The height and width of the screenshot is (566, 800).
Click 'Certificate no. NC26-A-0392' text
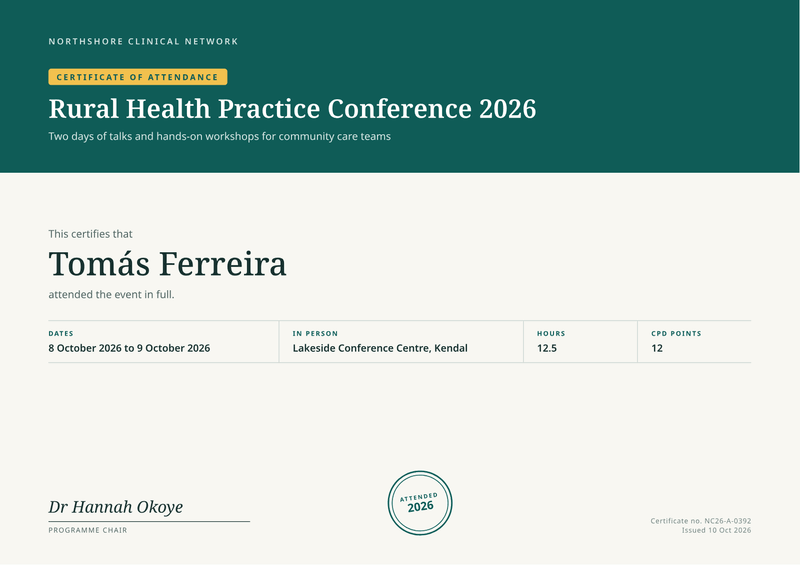click(701, 521)
